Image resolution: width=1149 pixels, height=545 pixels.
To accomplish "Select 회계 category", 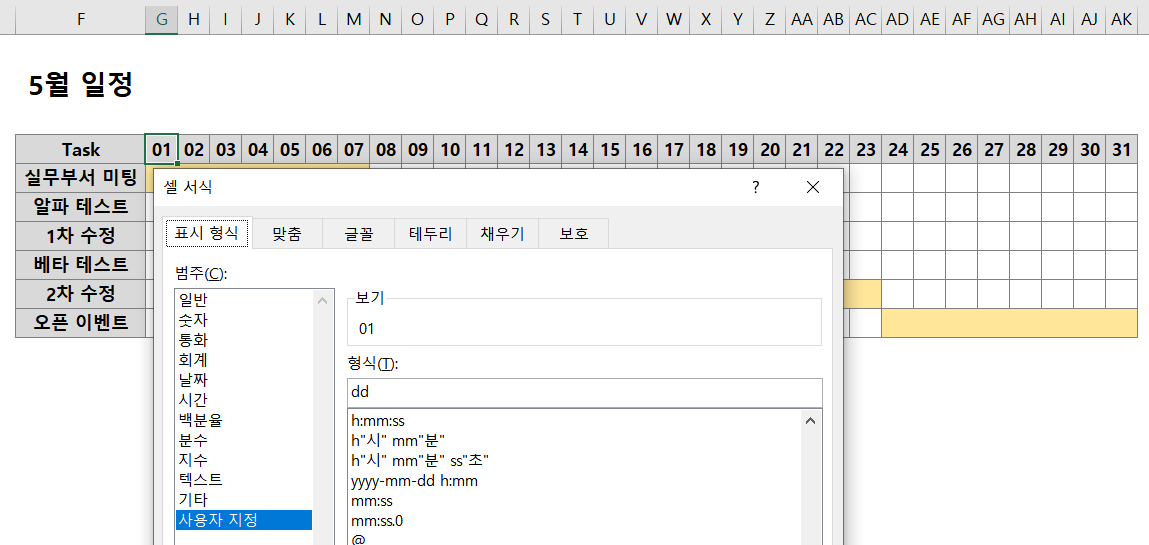I will click(244, 360).
